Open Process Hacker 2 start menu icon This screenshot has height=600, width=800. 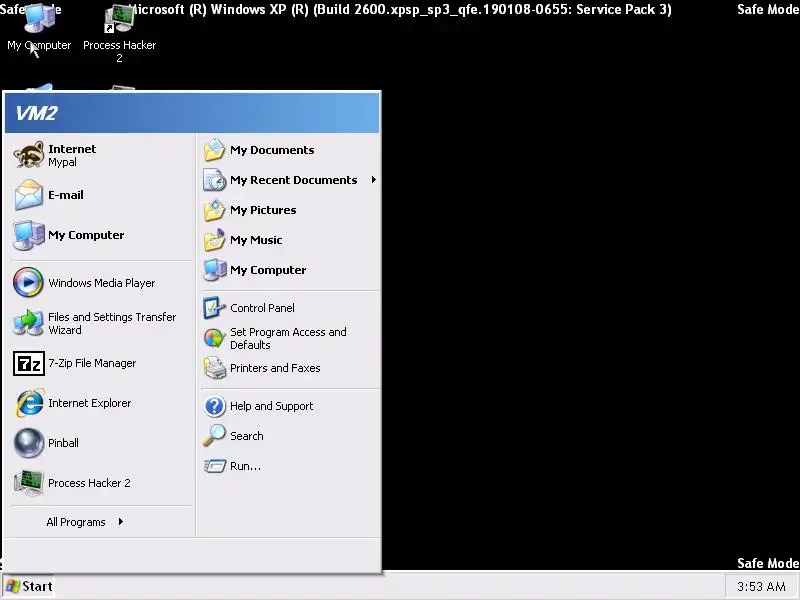coord(29,483)
